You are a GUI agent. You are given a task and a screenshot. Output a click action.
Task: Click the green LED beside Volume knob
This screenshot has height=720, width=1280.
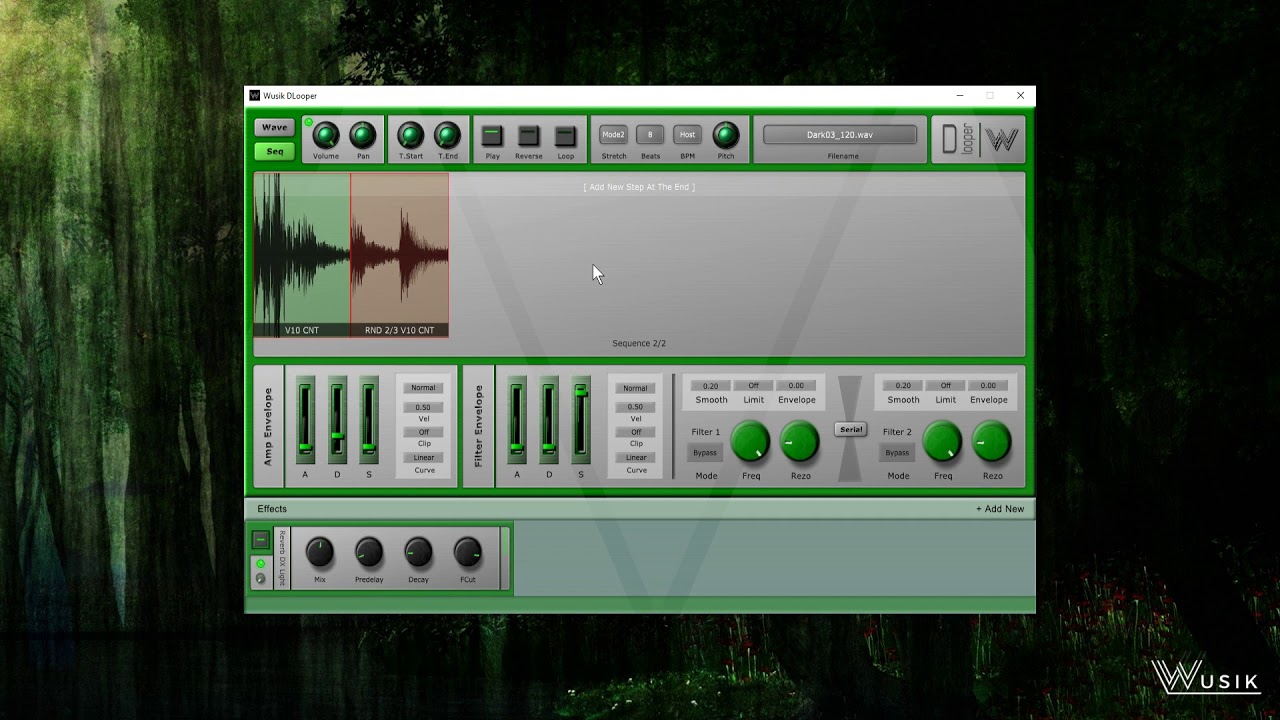(x=308, y=123)
